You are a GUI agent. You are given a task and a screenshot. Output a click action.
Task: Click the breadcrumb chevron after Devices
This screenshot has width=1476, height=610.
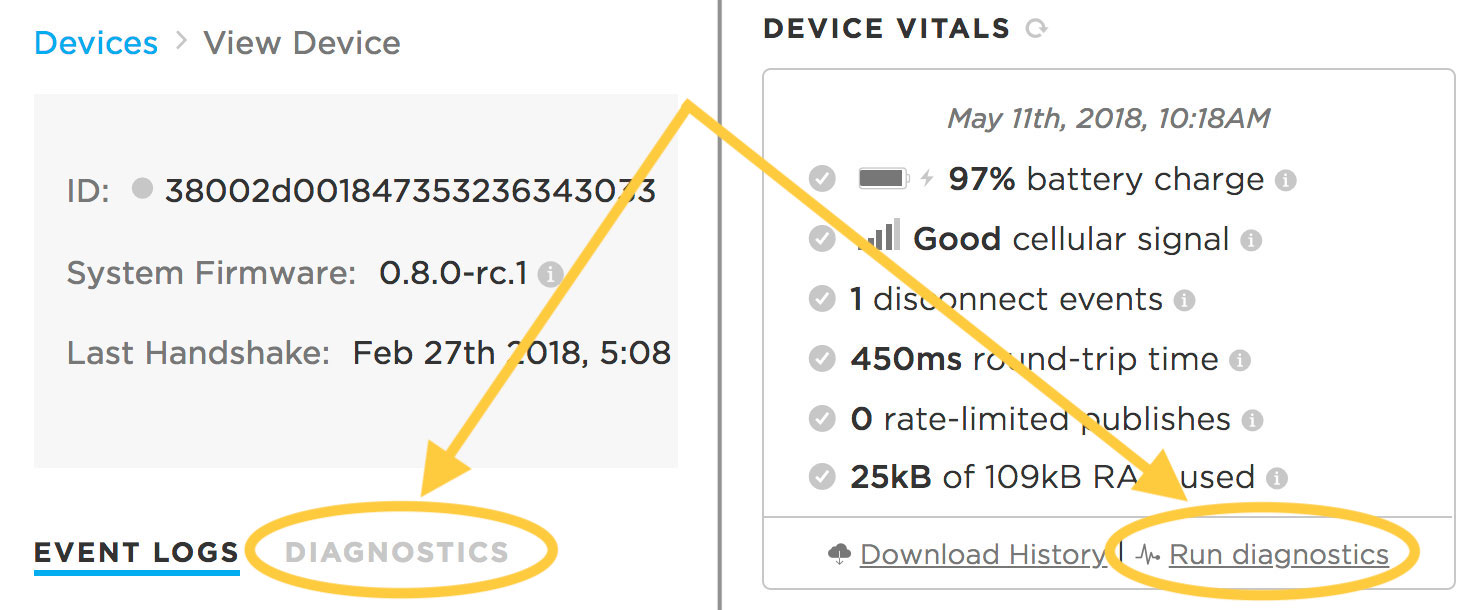tap(181, 42)
